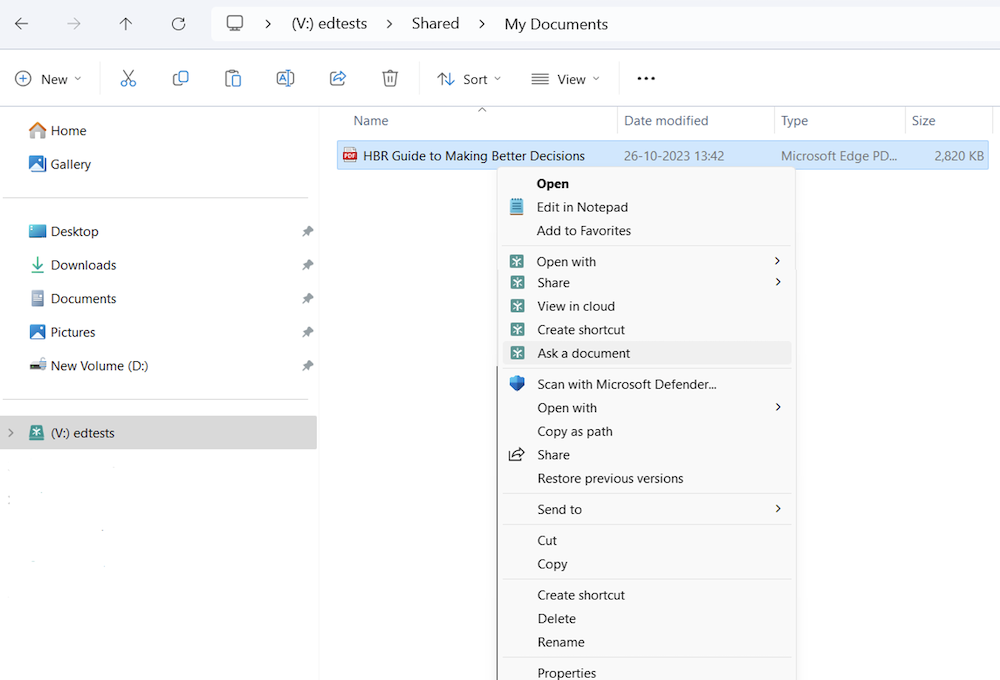
Task: Refresh the current folder view
Action: (x=179, y=24)
